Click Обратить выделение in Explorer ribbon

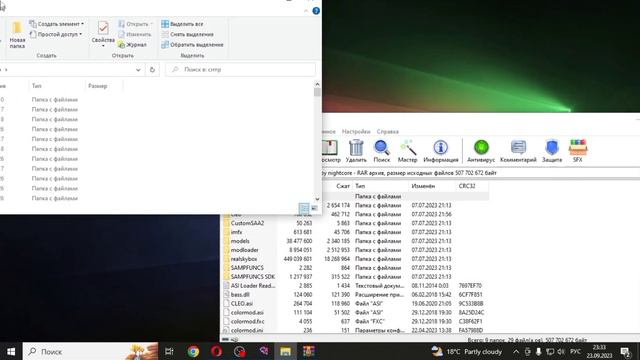pos(192,44)
